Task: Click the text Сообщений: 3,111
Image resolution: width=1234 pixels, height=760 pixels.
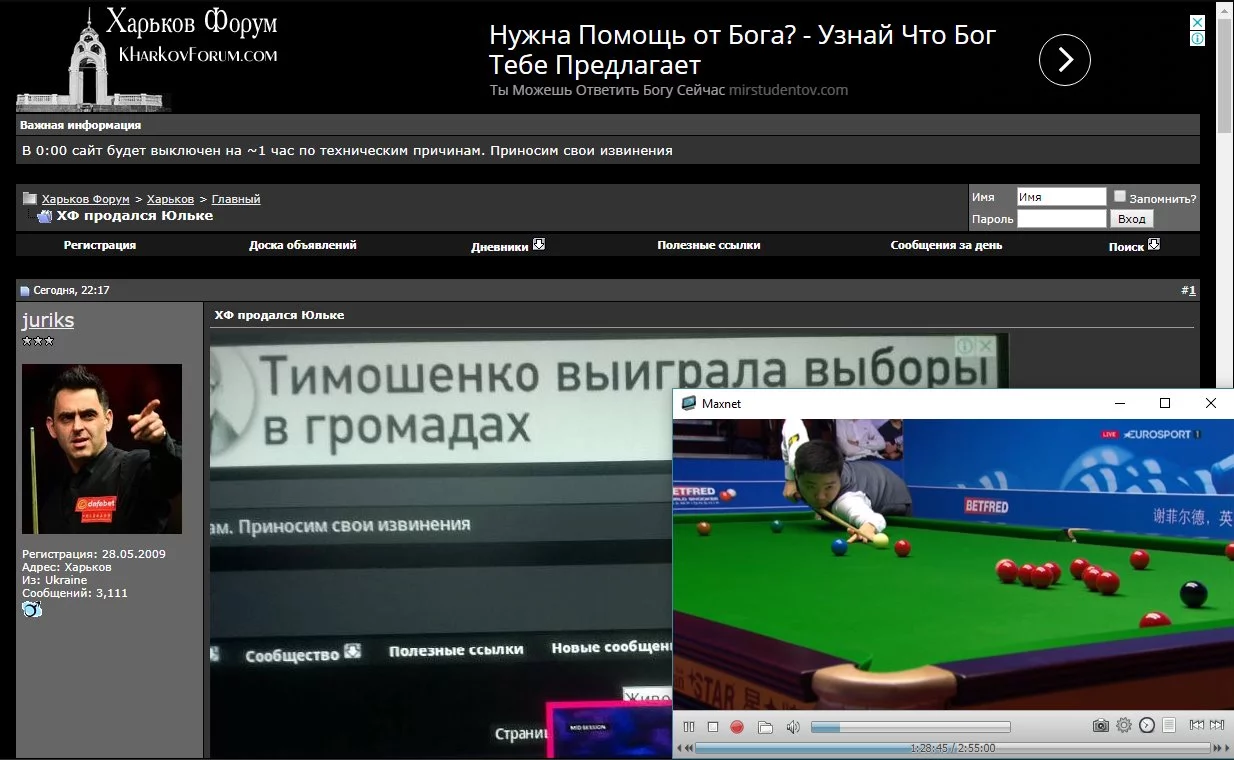Action: click(x=75, y=593)
